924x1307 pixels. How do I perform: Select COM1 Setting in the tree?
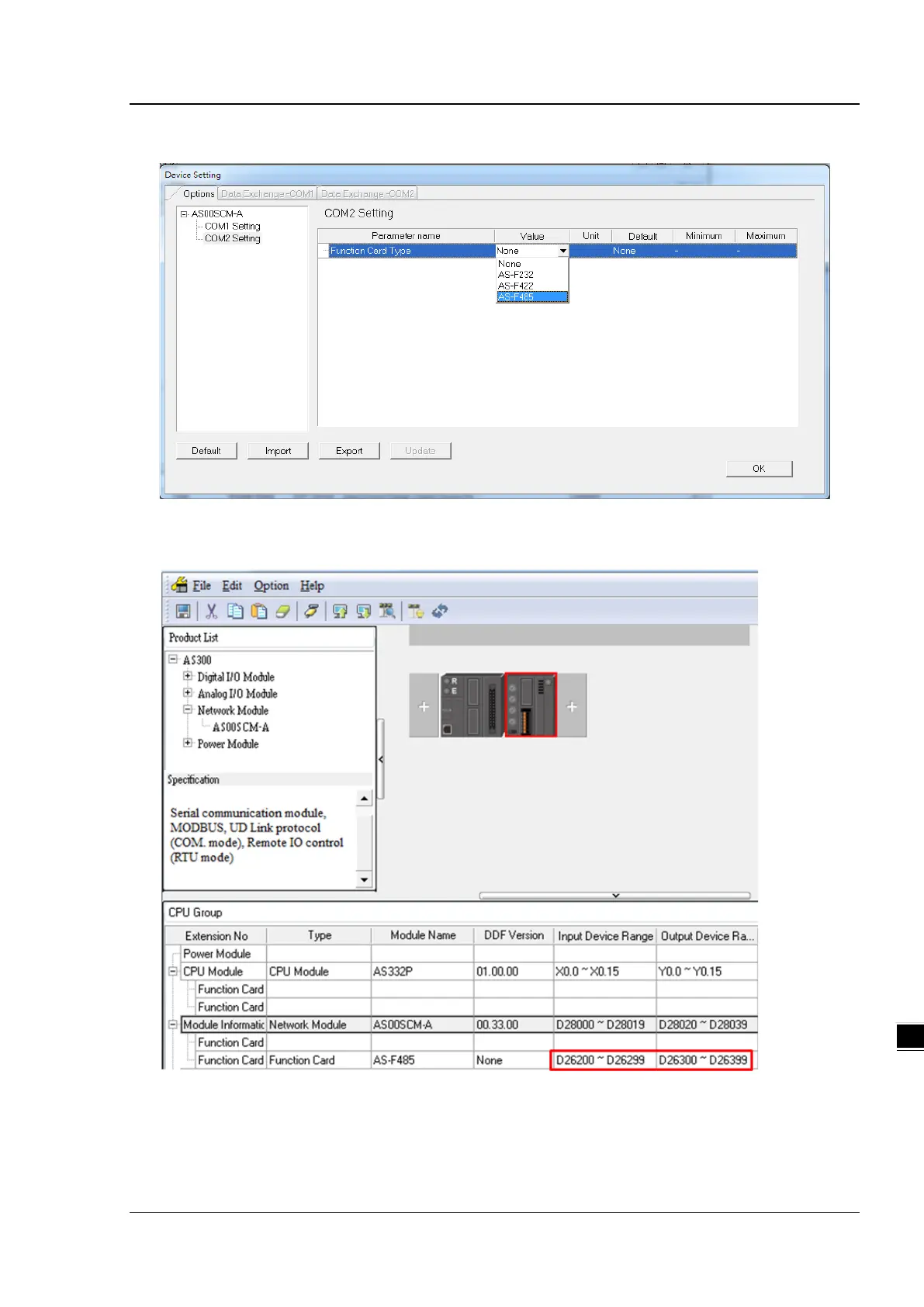tap(232, 227)
